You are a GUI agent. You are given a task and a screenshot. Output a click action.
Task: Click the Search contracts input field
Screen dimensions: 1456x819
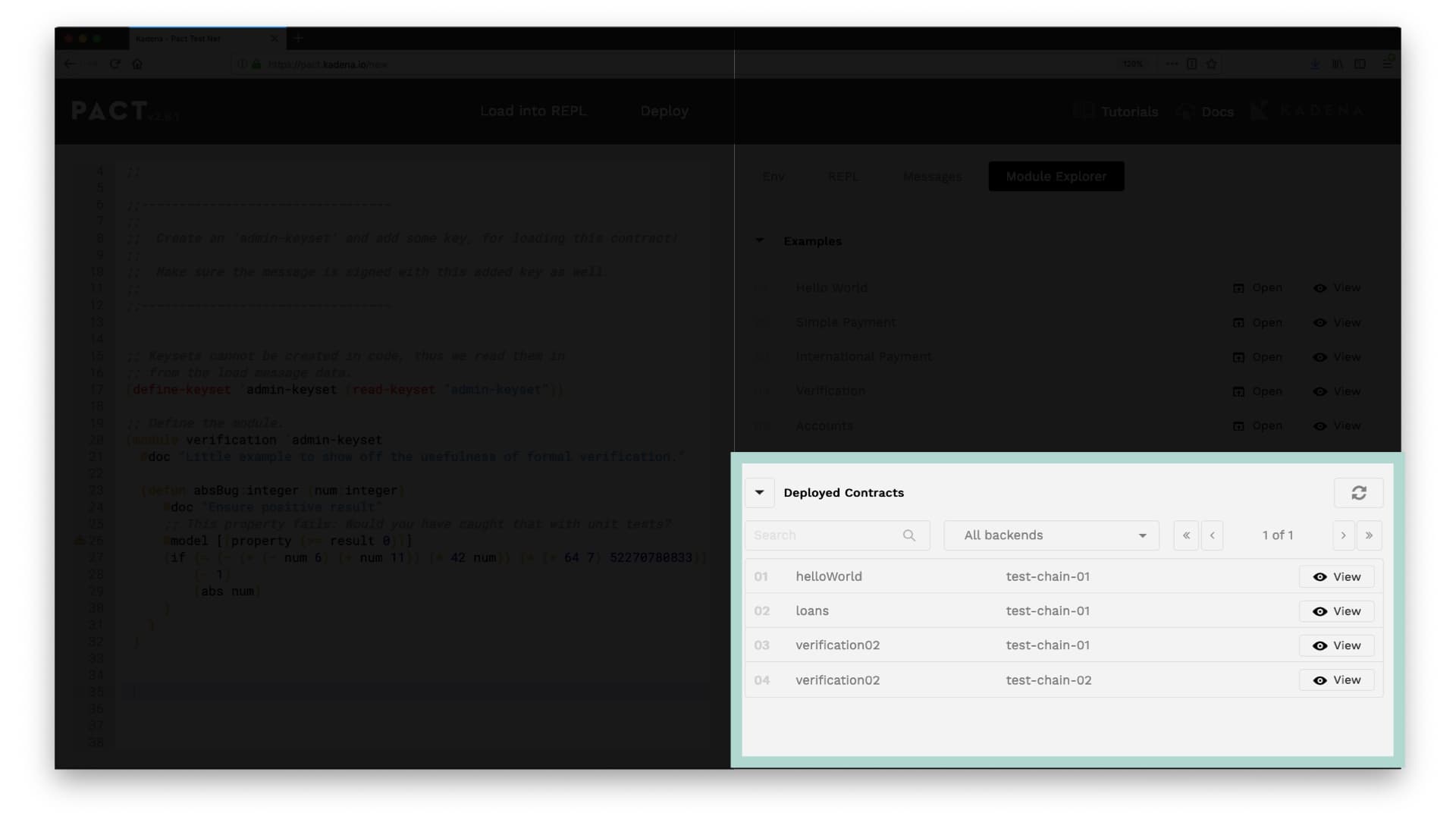pos(837,535)
